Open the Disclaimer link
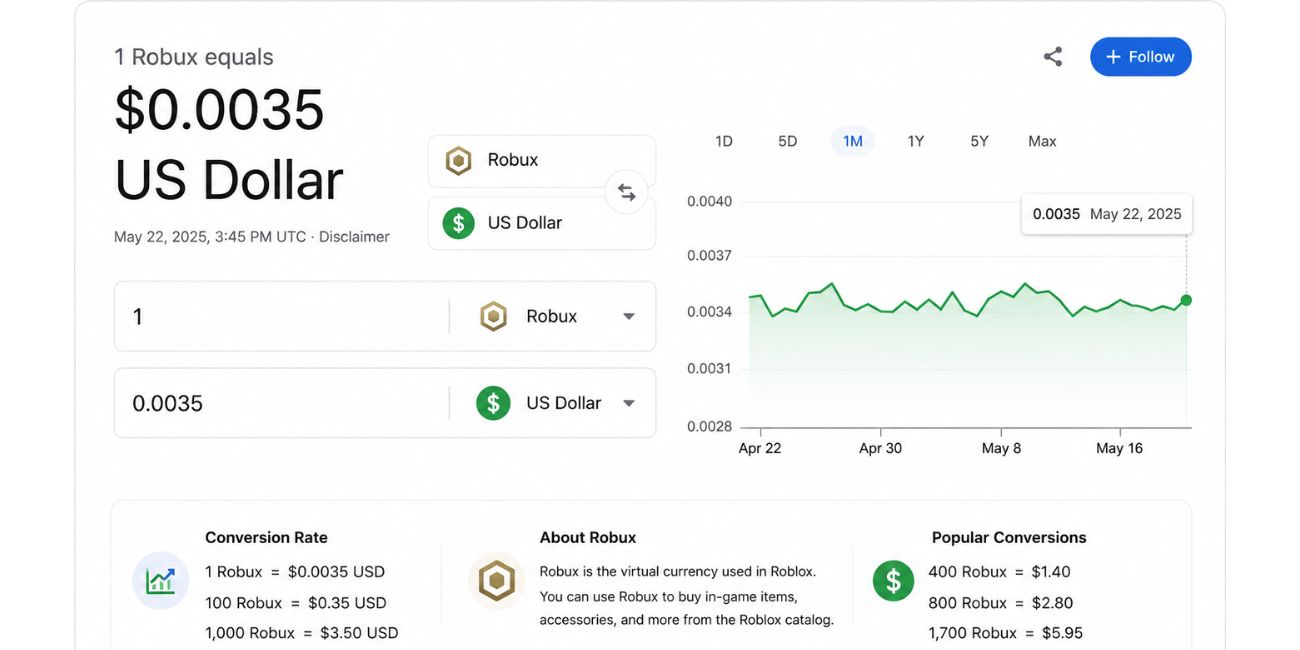Viewport: 1300px width, 650px height. tap(354, 237)
